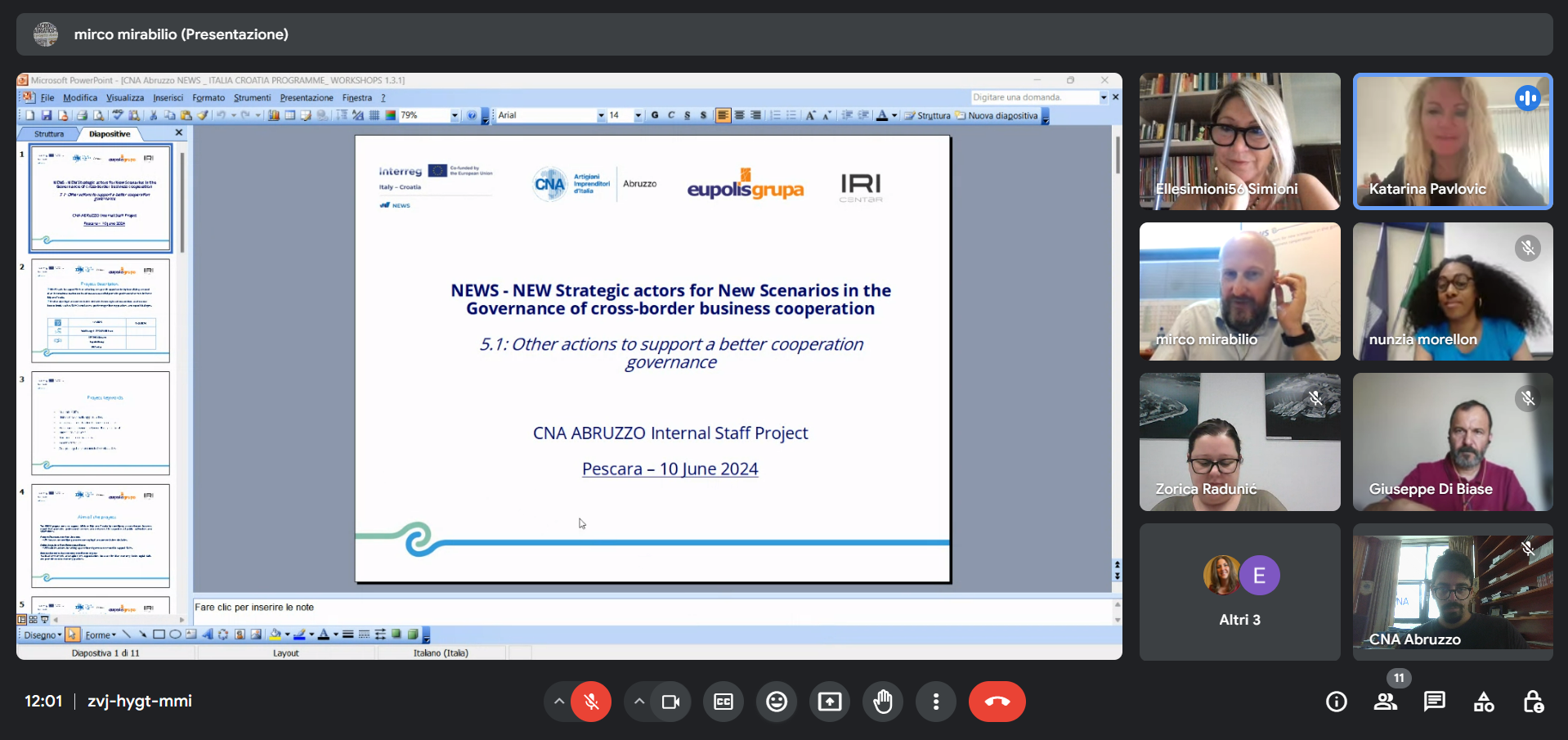Image resolution: width=1568 pixels, height=740 pixels.
Task: Open the emoji reactions button
Action: 777,702
